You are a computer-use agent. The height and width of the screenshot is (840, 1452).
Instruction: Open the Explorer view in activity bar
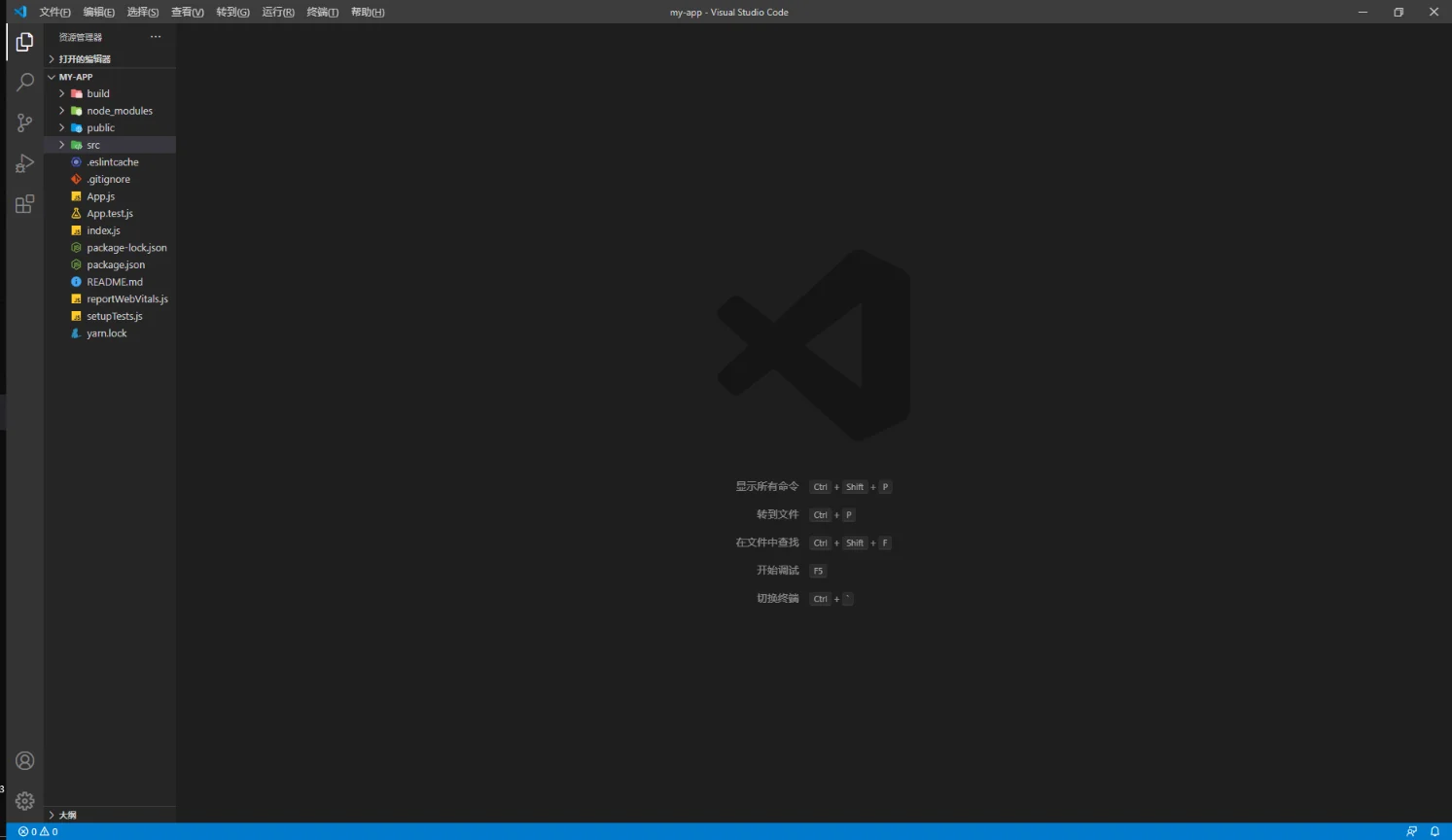[x=24, y=42]
